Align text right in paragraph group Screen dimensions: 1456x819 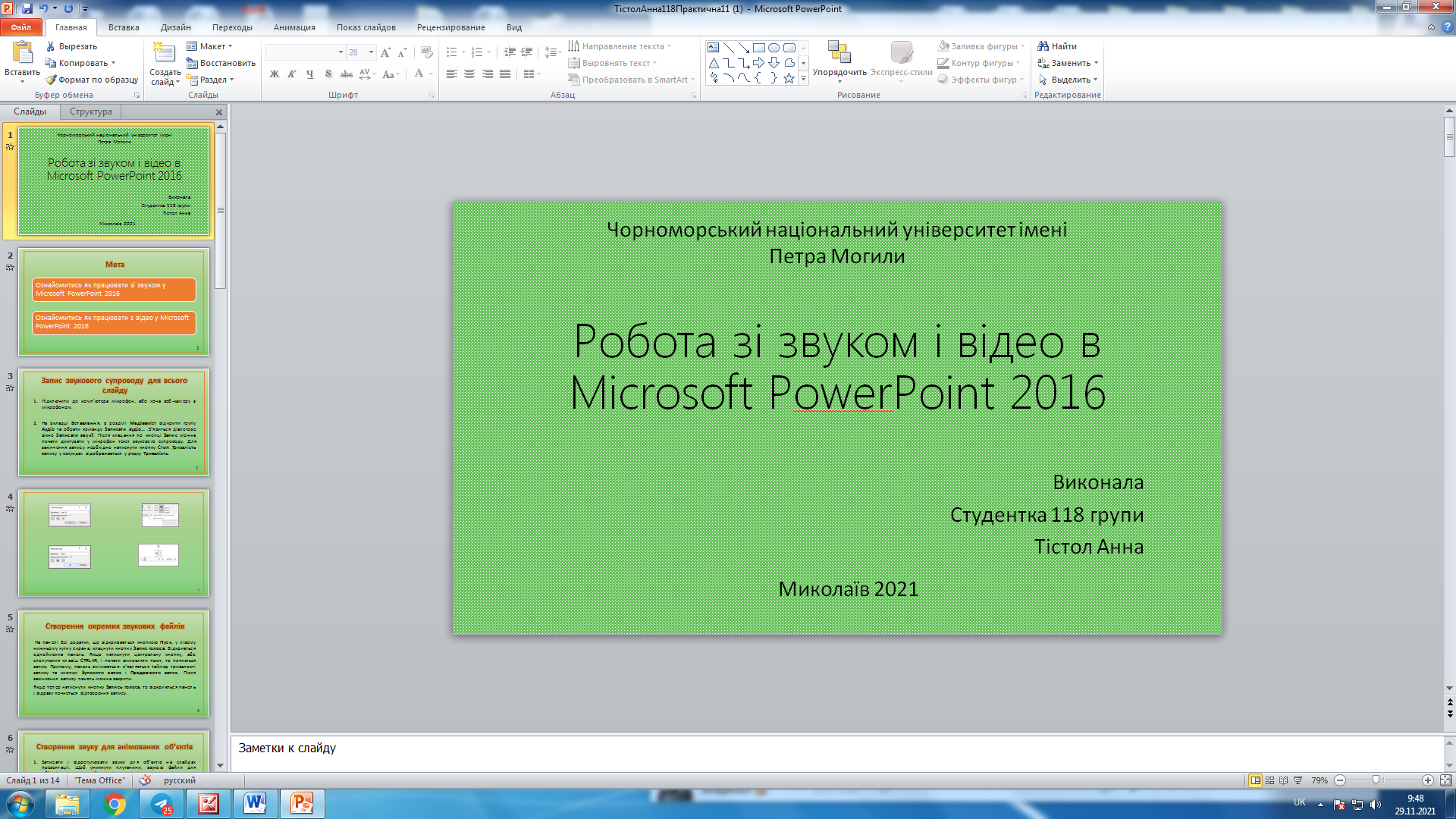(x=488, y=74)
